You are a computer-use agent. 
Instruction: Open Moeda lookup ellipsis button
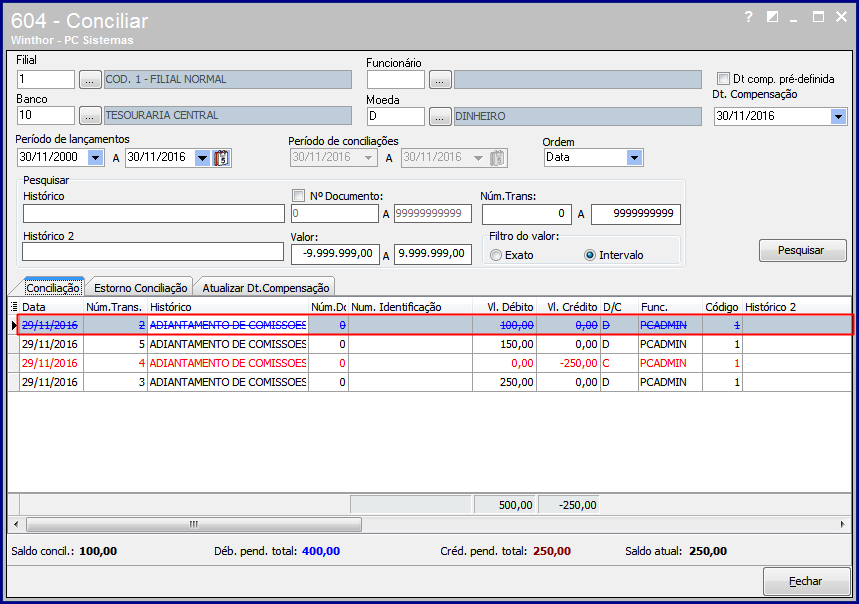pyautogui.click(x=439, y=117)
